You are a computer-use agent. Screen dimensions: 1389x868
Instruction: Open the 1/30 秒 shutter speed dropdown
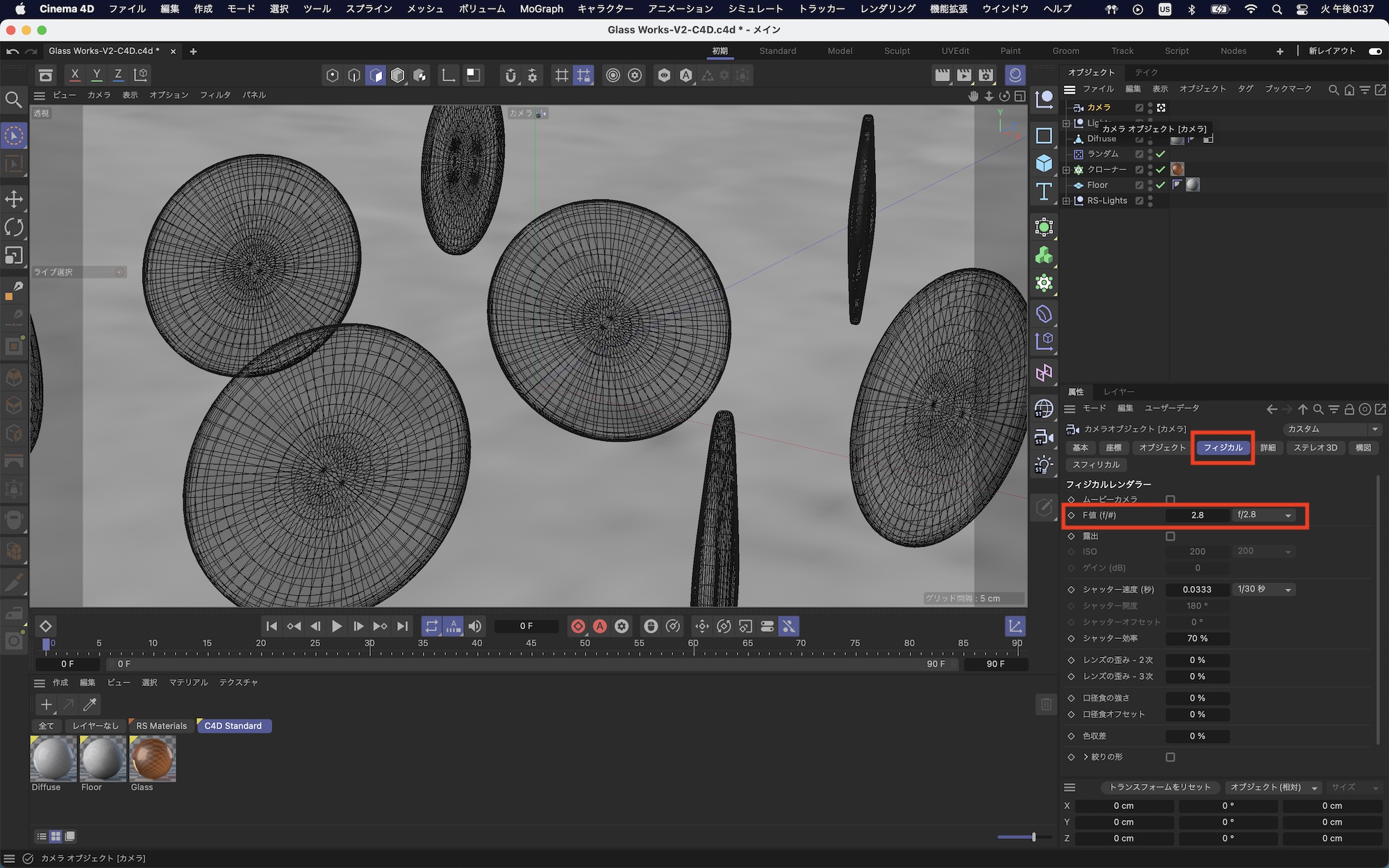click(x=1264, y=590)
